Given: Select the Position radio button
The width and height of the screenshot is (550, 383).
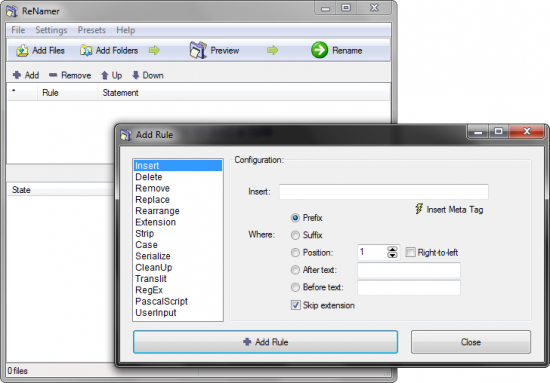Looking at the screenshot, I should coord(295,253).
